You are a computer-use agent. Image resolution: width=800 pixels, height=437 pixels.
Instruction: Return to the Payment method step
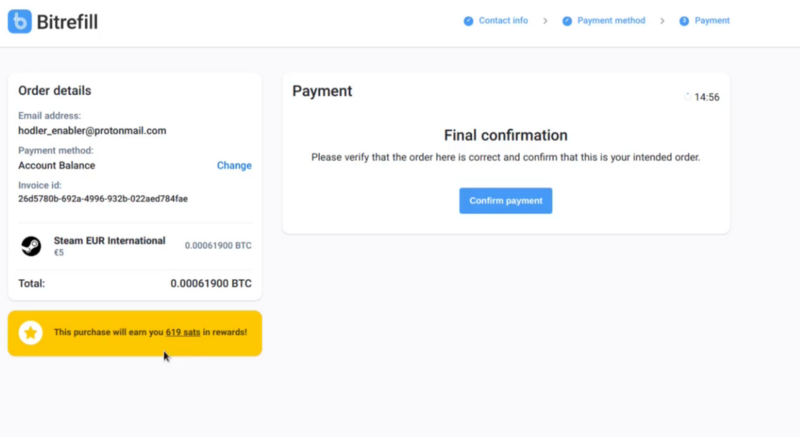pyautogui.click(x=611, y=20)
